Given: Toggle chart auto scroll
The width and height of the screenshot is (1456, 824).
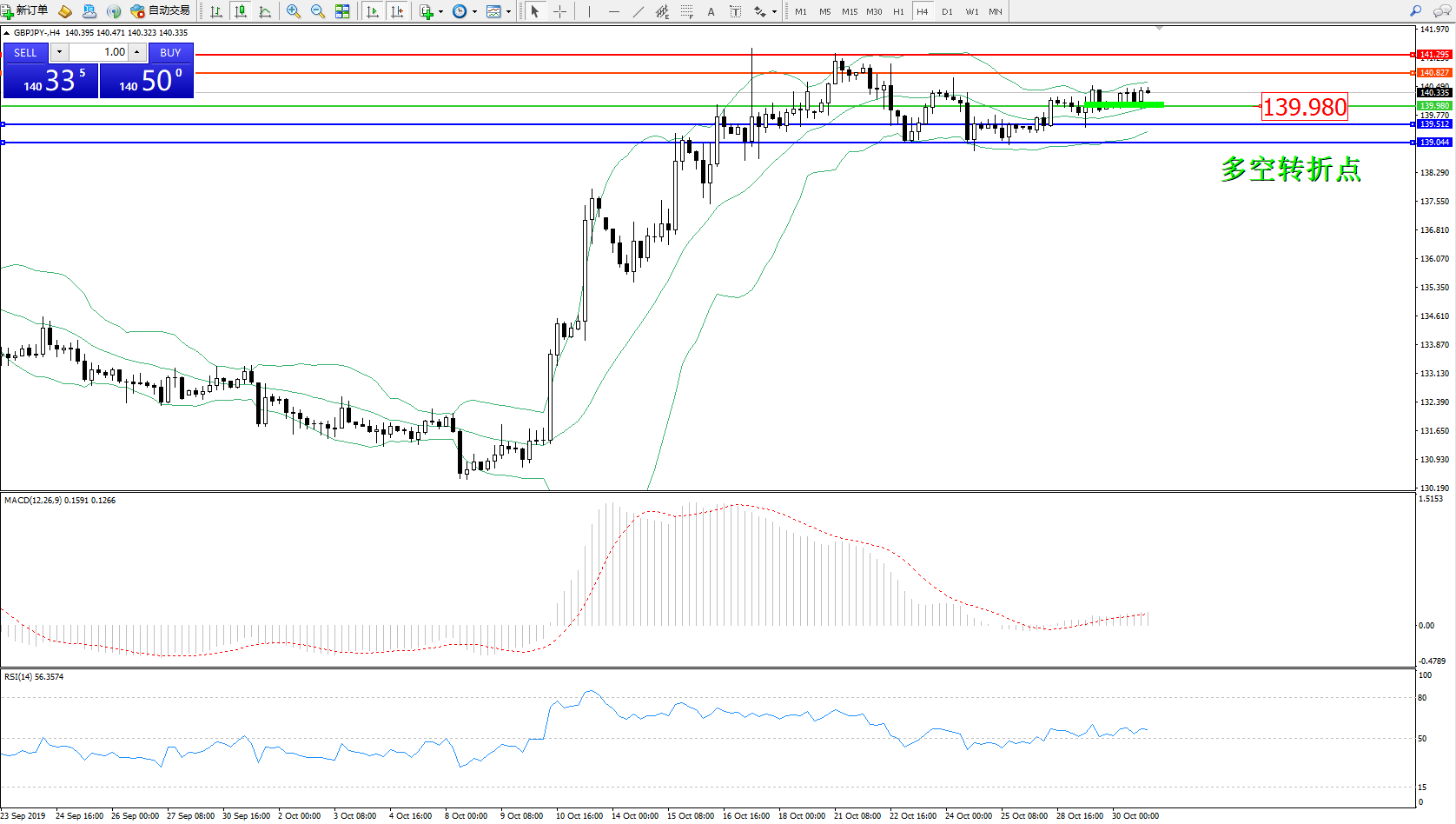Looking at the screenshot, I should [373, 11].
